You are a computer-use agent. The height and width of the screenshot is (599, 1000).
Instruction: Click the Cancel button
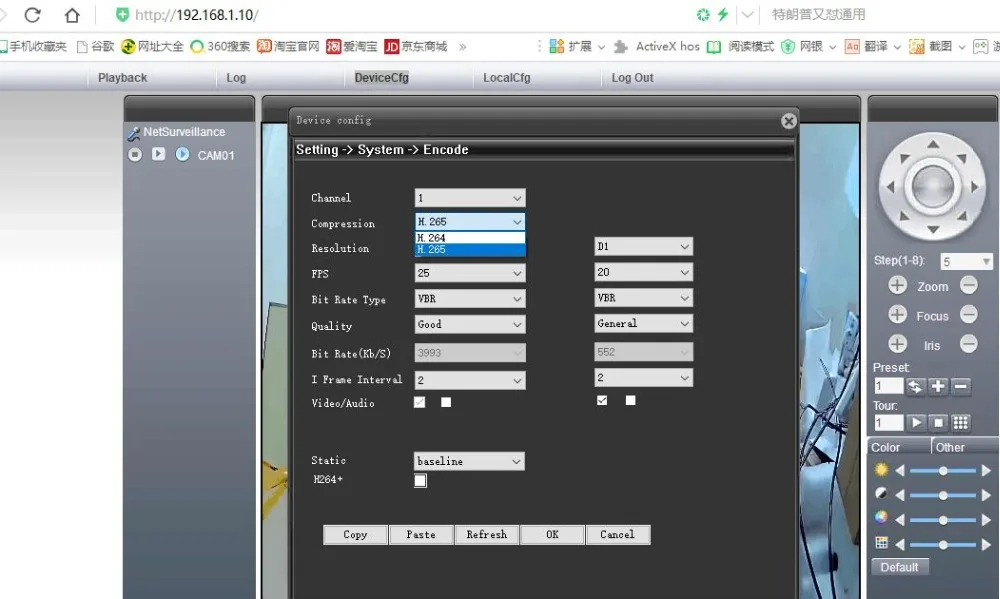[x=617, y=535]
